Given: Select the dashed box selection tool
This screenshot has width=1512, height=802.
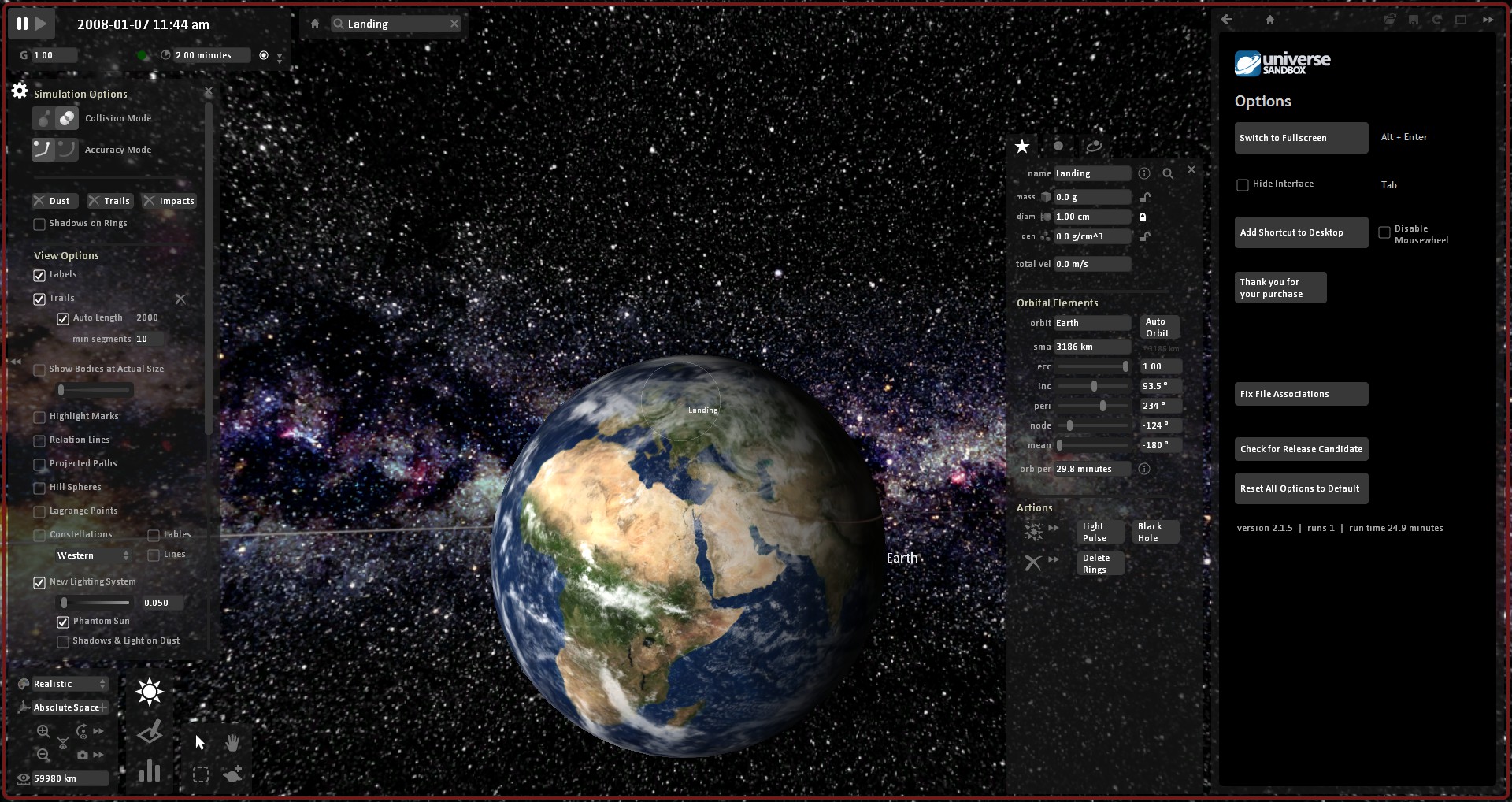Looking at the screenshot, I should 201,774.
